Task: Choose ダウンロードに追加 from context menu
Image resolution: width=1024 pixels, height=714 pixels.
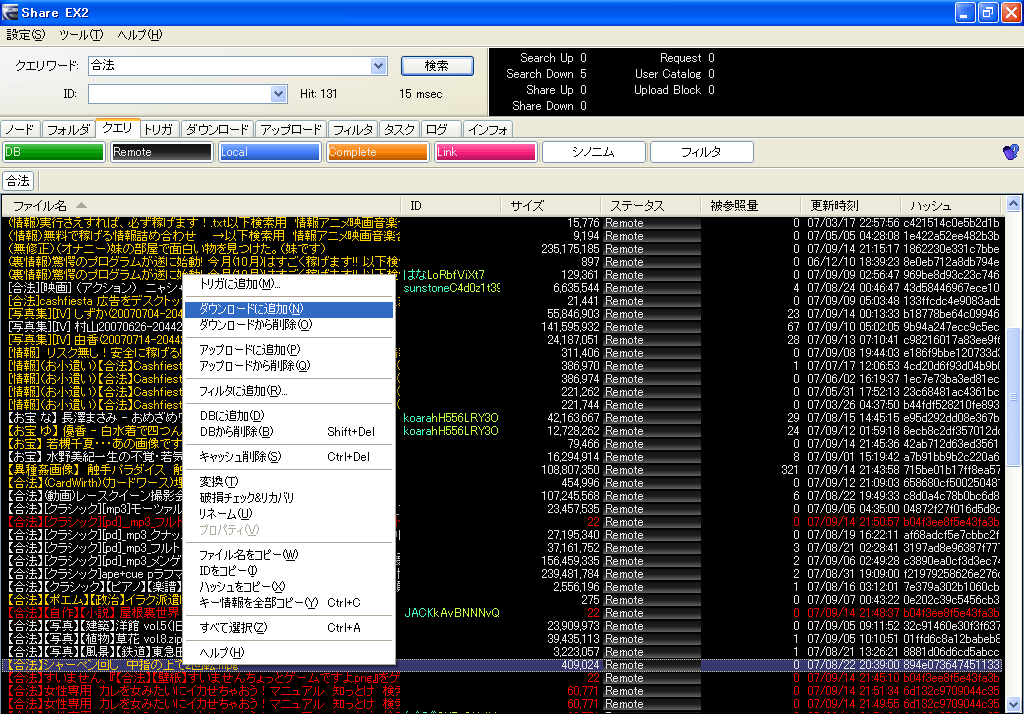Action: tap(251, 309)
